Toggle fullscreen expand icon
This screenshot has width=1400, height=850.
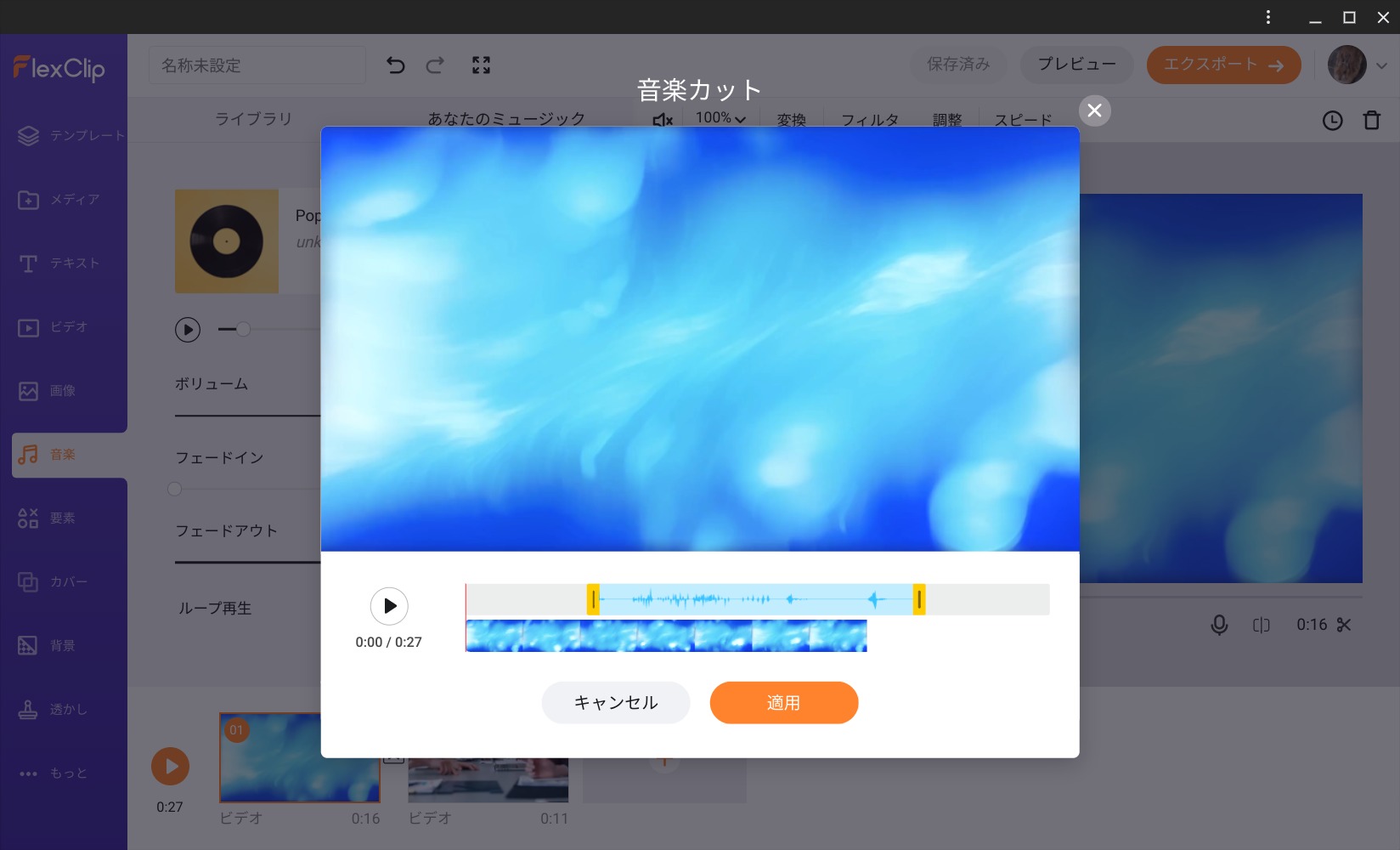pos(481,65)
